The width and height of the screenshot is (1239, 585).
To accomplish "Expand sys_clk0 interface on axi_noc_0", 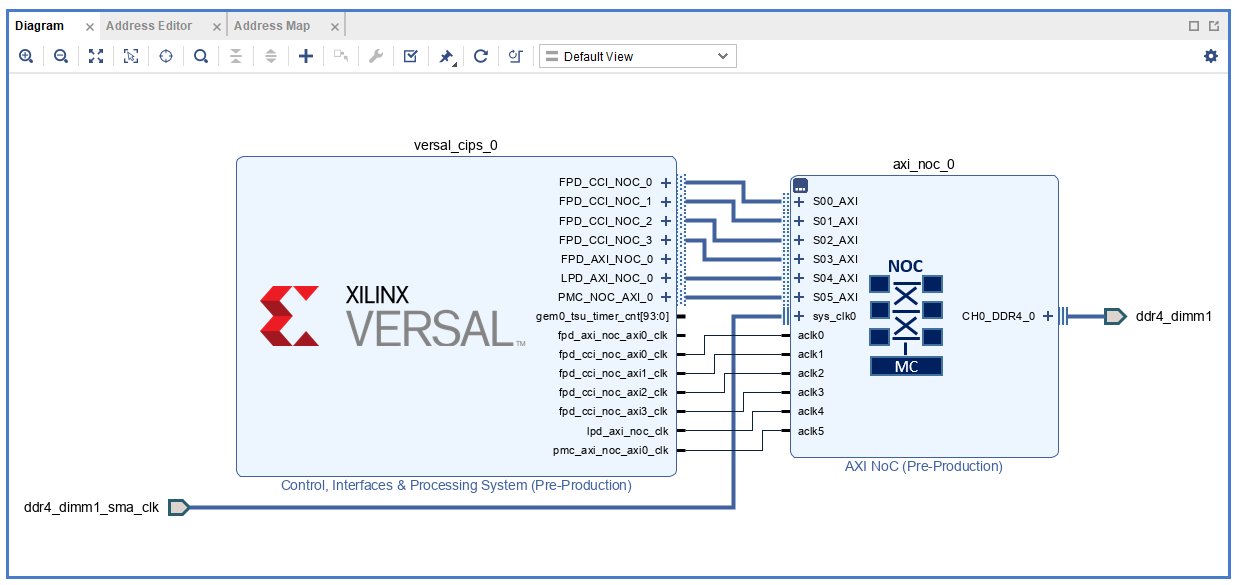I will point(799,316).
